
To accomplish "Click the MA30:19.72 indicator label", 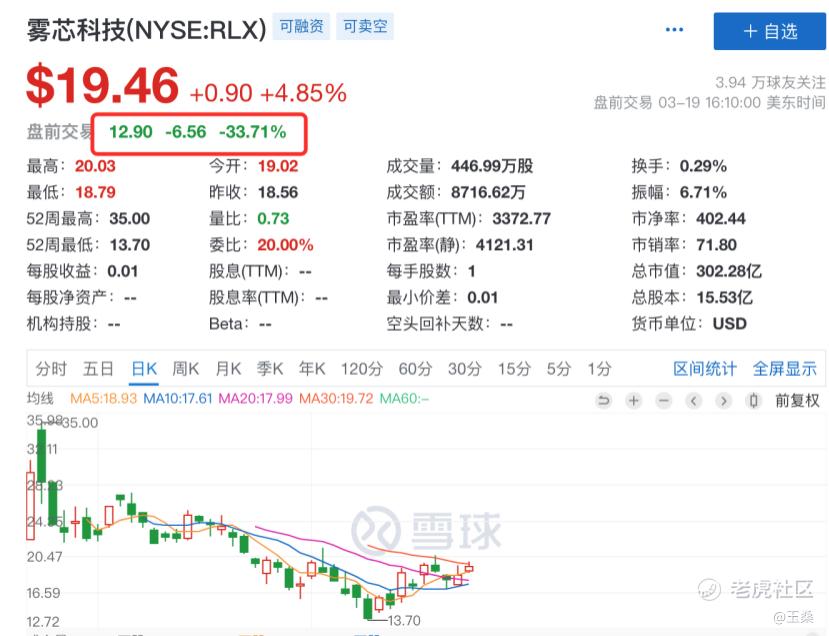I will pyautogui.click(x=336, y=398).
